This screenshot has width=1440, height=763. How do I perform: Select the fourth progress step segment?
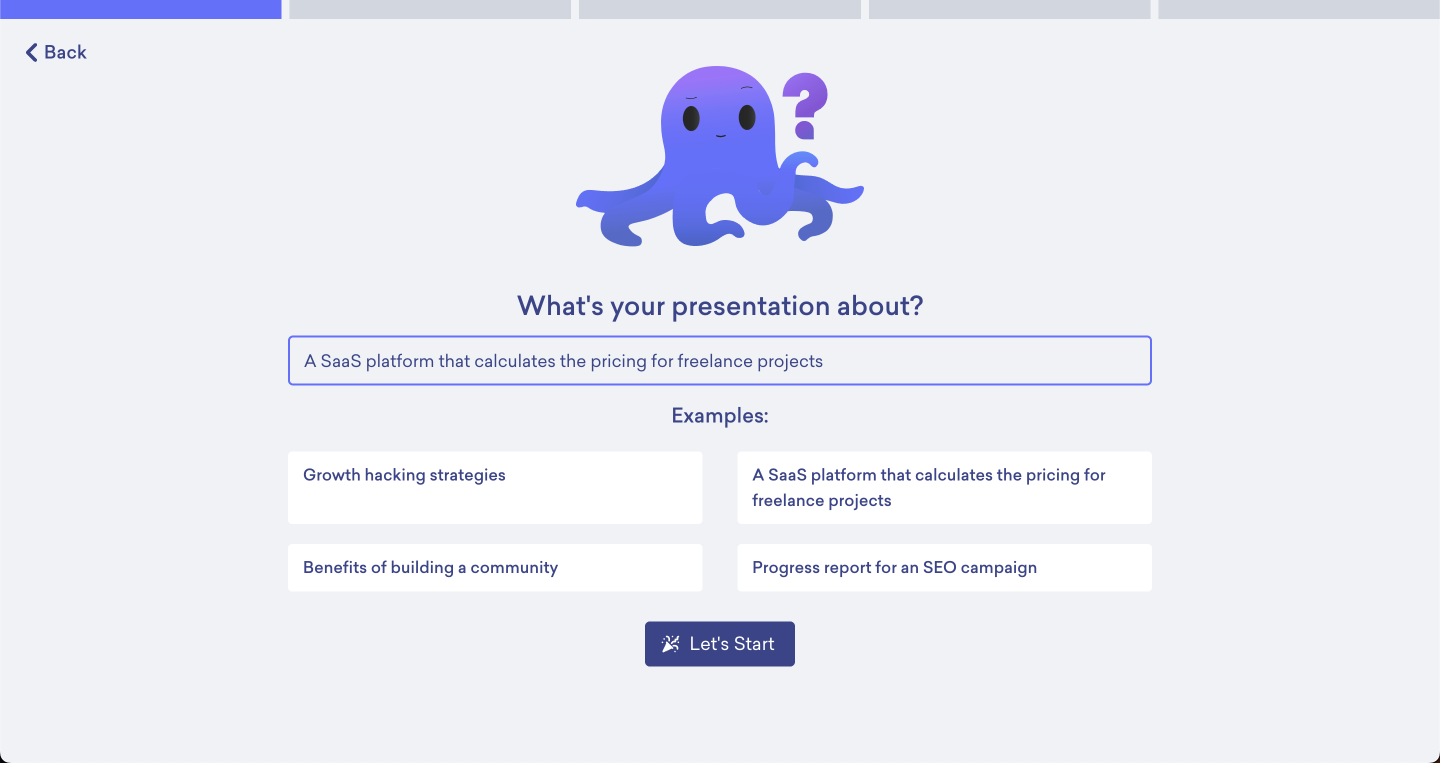[1009, 9]
